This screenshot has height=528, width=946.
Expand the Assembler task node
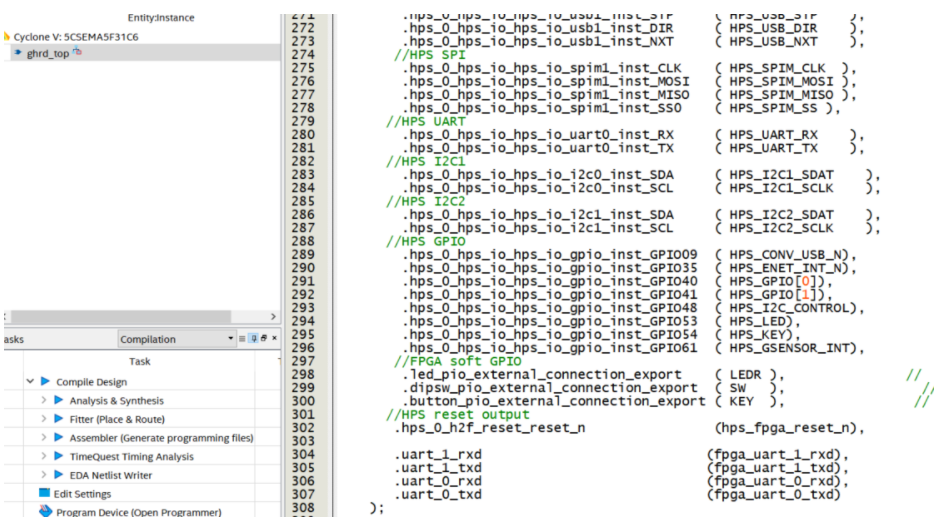click(43, 437)
